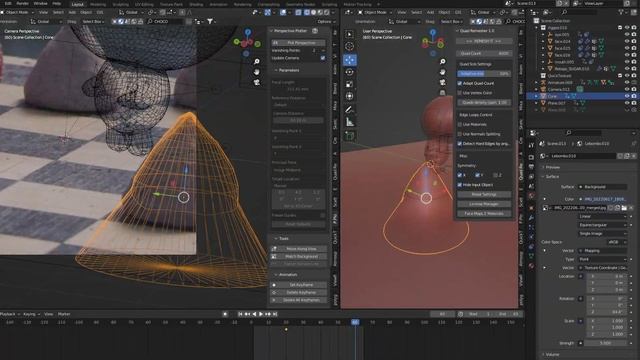
Task: Toggle Detect Hard Edges by angle checkbox
Action: 460,144
